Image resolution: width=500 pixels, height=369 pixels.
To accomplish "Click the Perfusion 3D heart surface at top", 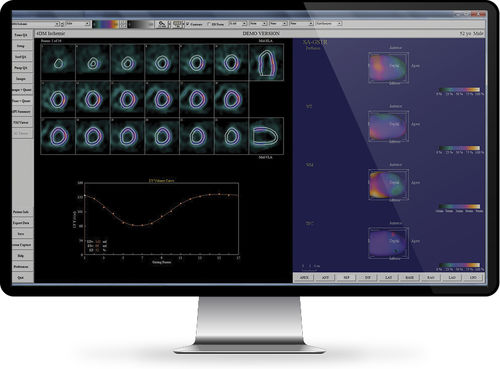I will pos(388,68).
